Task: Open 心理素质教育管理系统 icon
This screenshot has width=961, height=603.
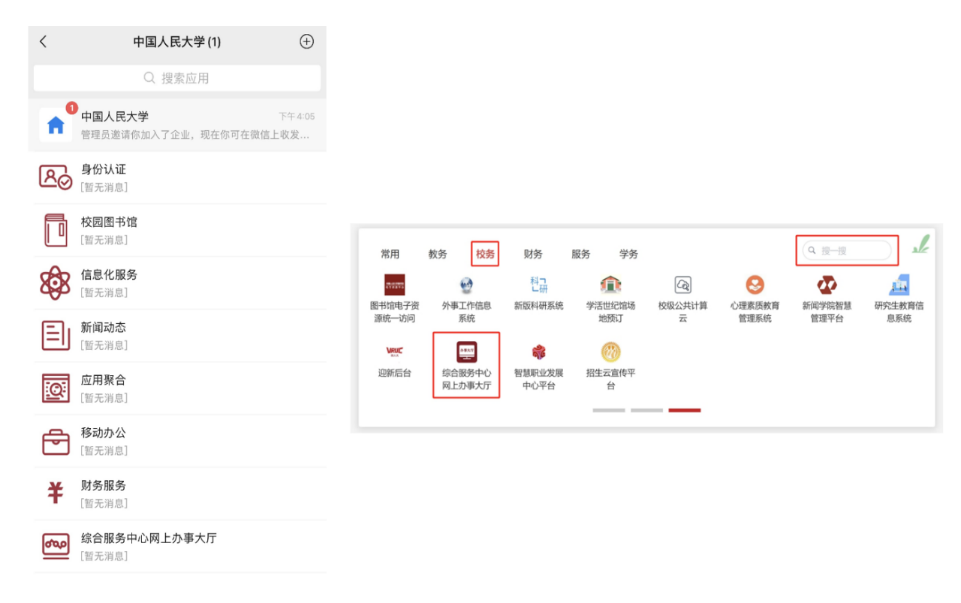Action: [755, 285]
